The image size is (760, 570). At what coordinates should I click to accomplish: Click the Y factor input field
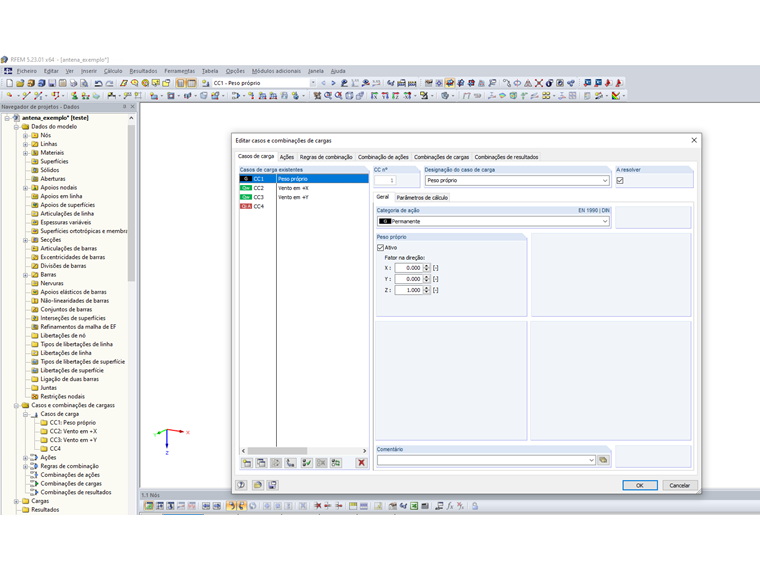coord(409,279)
